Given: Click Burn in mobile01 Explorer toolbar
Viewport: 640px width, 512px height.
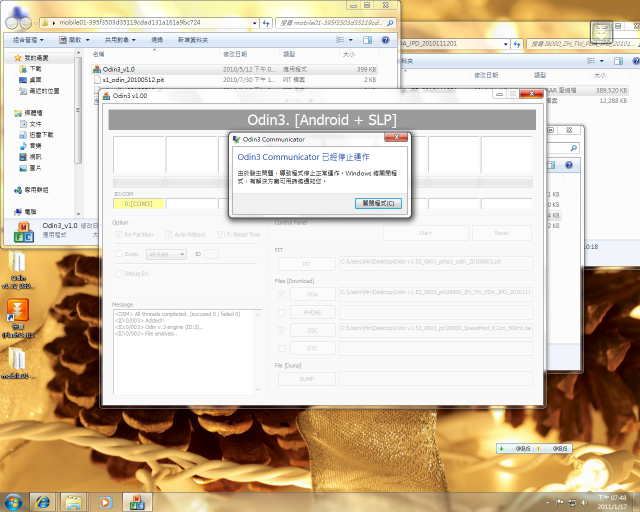Looking at the screenshot, I should [157, 40].
